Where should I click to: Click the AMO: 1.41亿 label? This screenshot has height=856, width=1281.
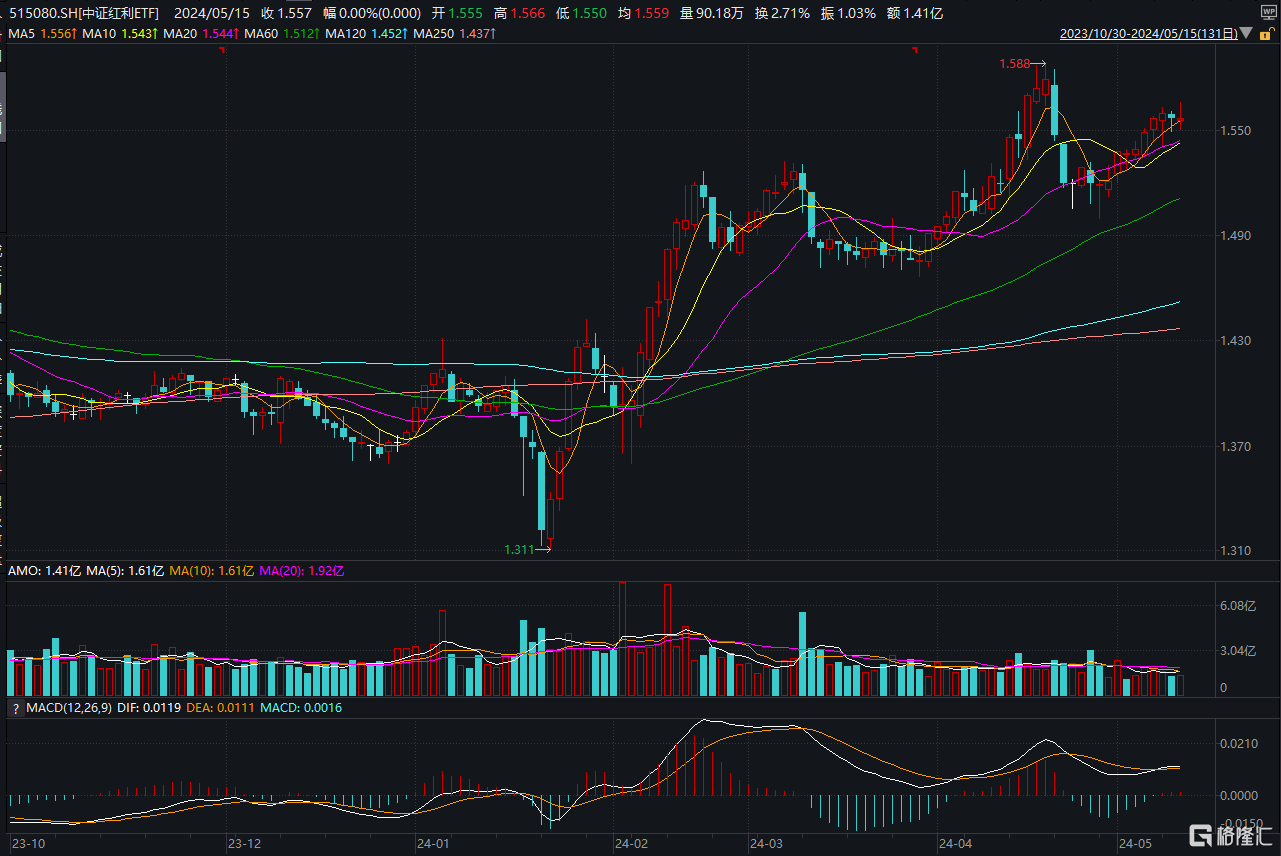[44, 570]
